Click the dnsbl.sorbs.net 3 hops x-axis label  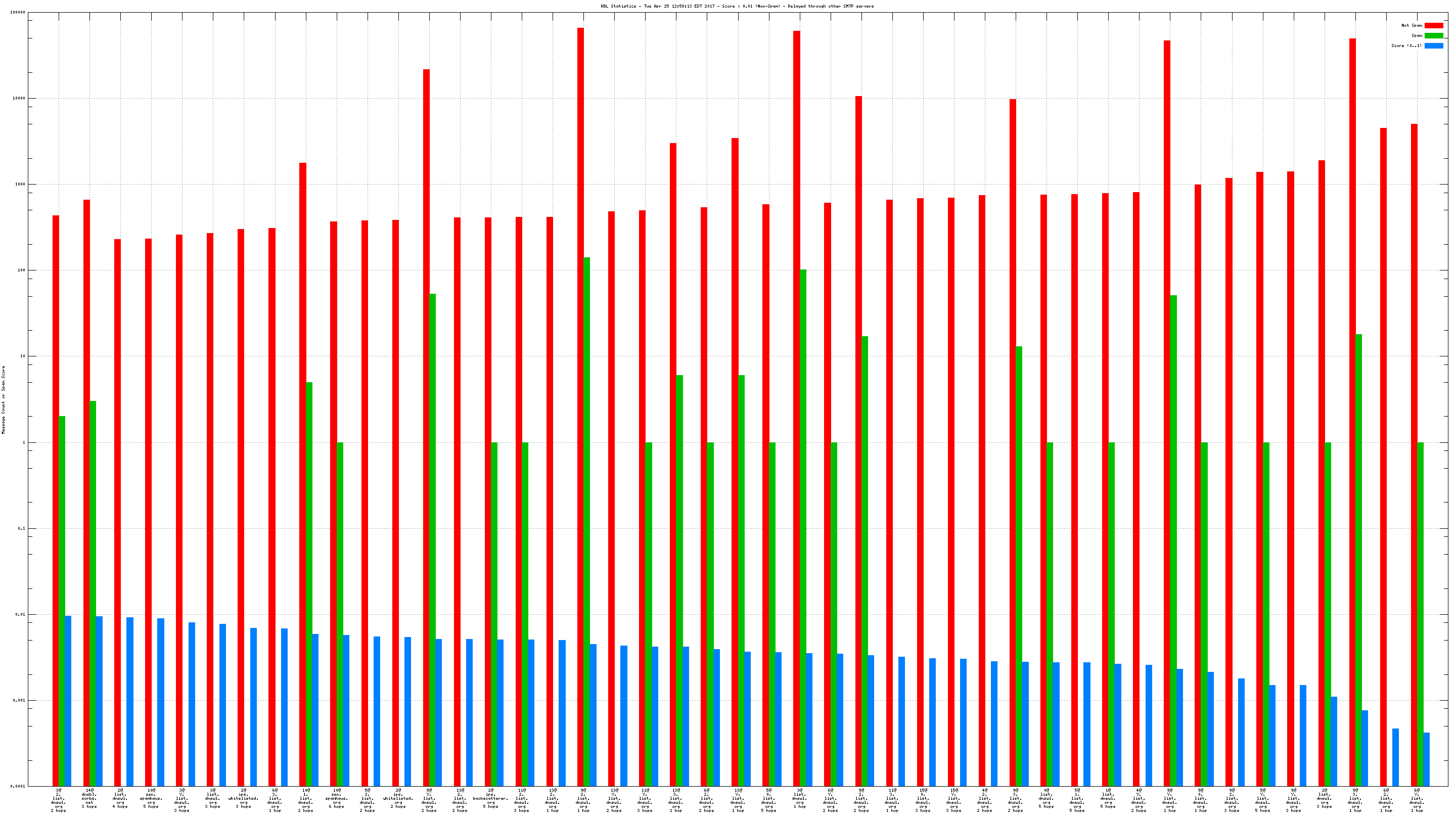(89, 800)
